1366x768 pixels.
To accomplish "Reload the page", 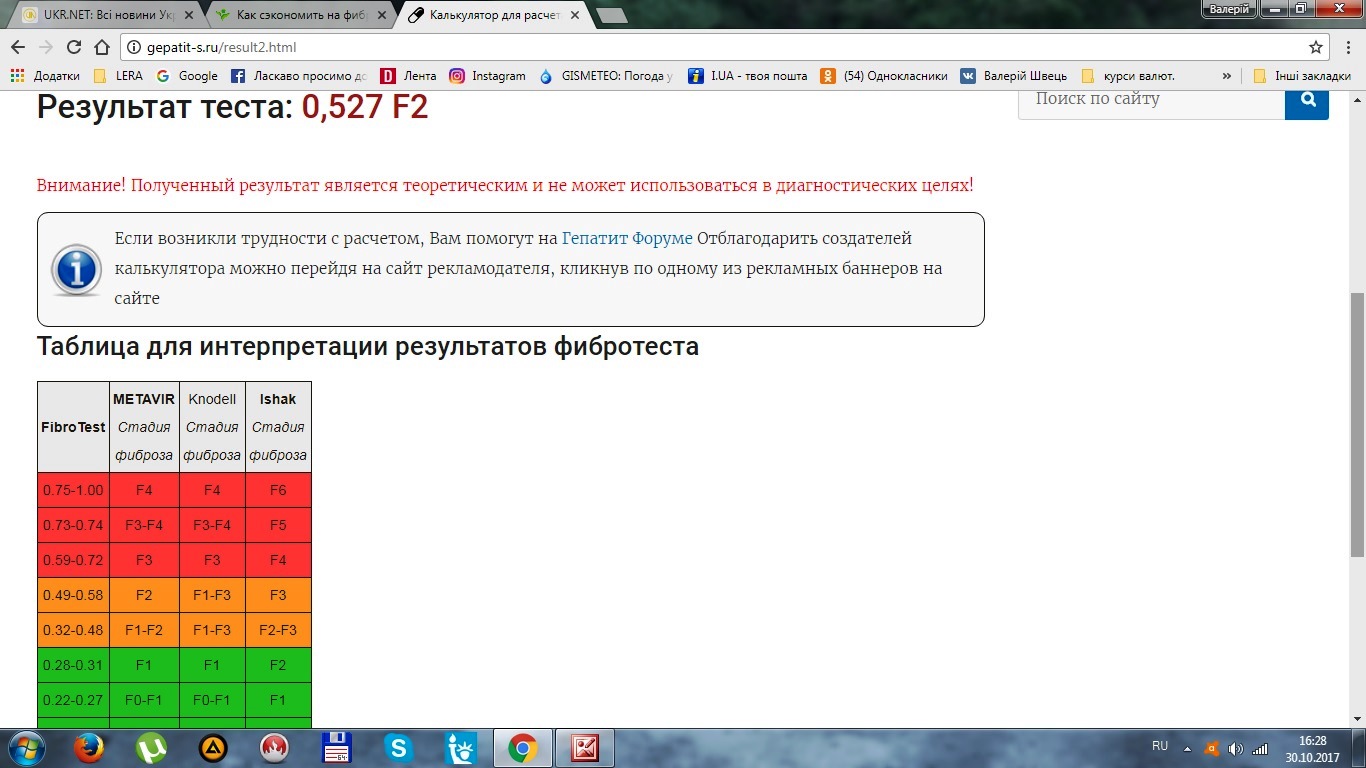I will (74, 47).
